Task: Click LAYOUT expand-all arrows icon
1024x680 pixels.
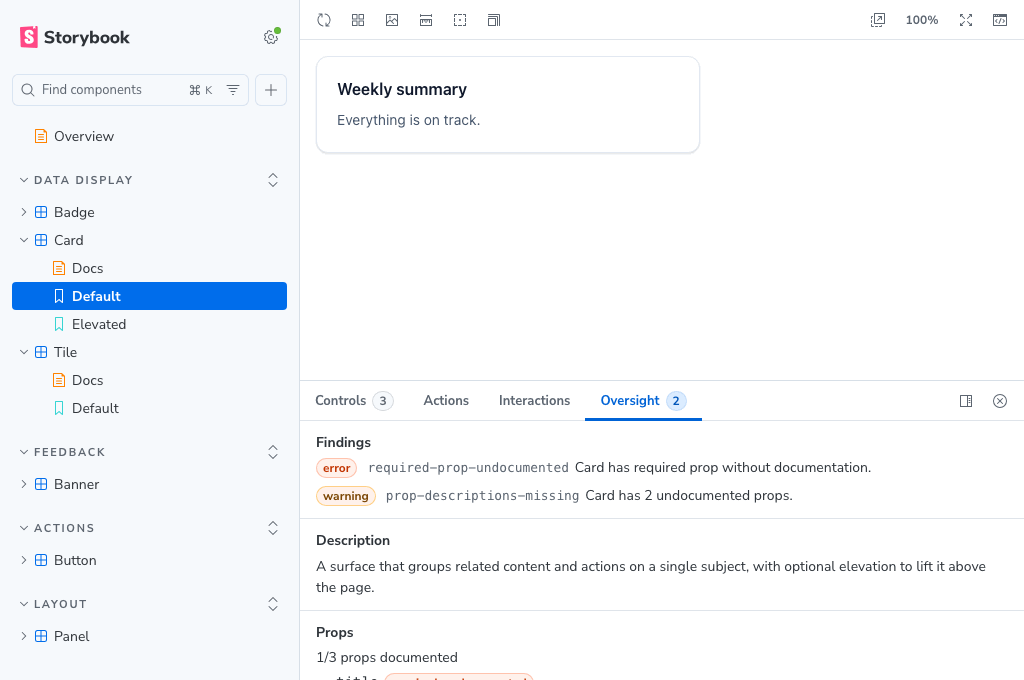Action: [x=273, y=604]
